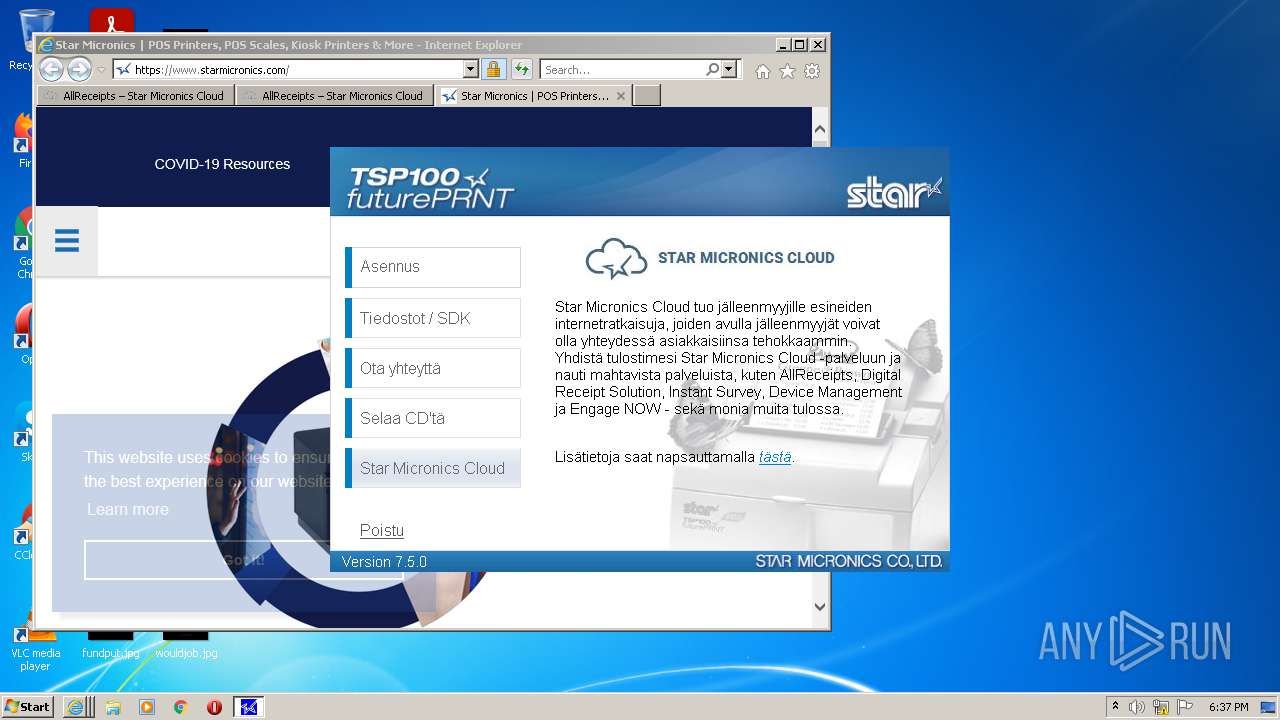The image size is (1280, 720).
Task: Choose Selaa CD'tä option
Action: [x=433, y=418]
